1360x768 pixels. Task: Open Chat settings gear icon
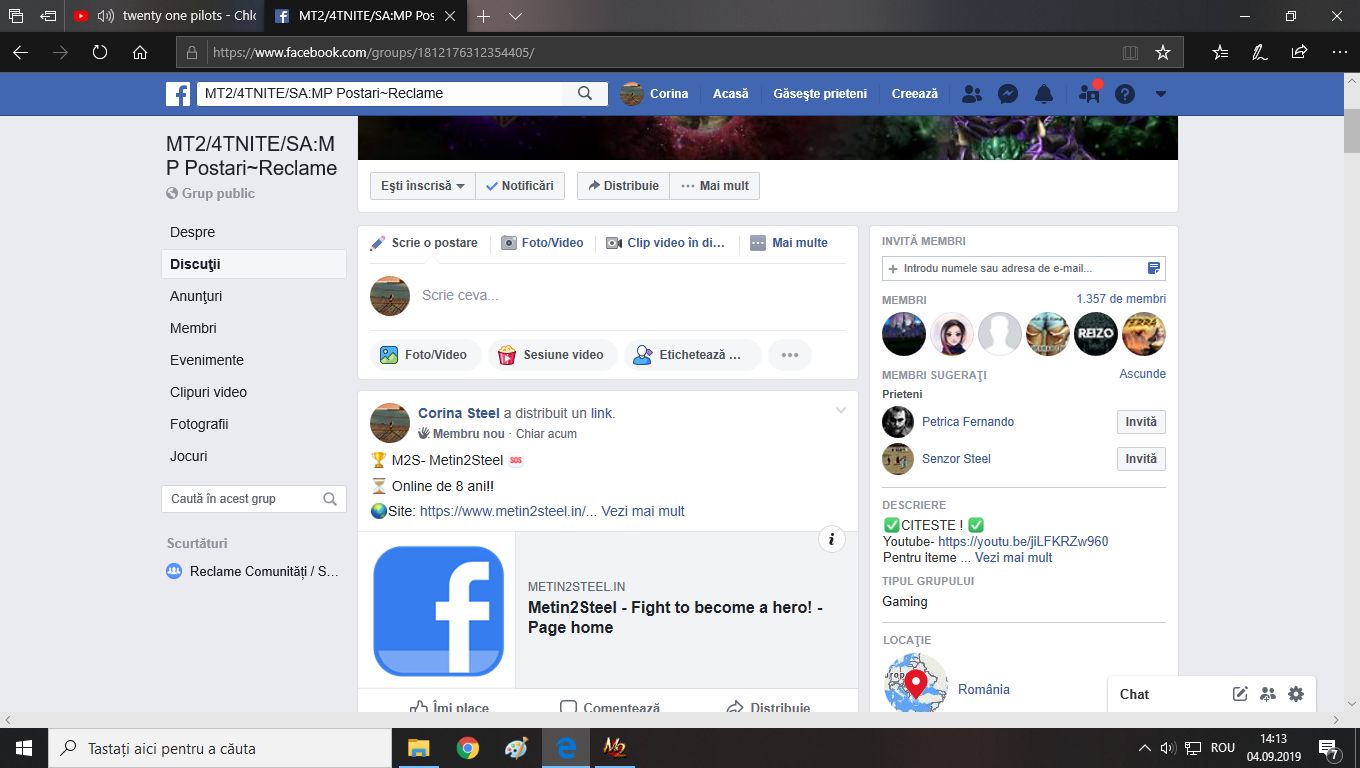(x=1296, y=694)
